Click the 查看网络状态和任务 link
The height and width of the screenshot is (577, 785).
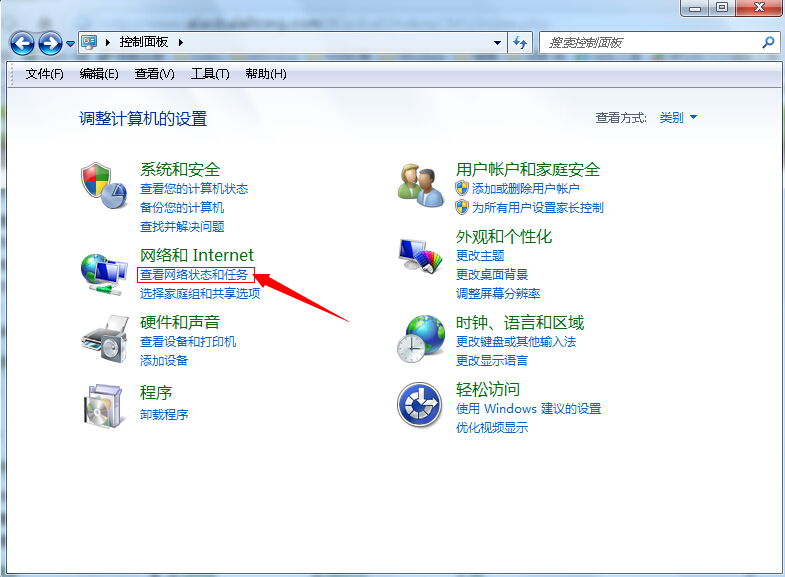pos(194,274)
